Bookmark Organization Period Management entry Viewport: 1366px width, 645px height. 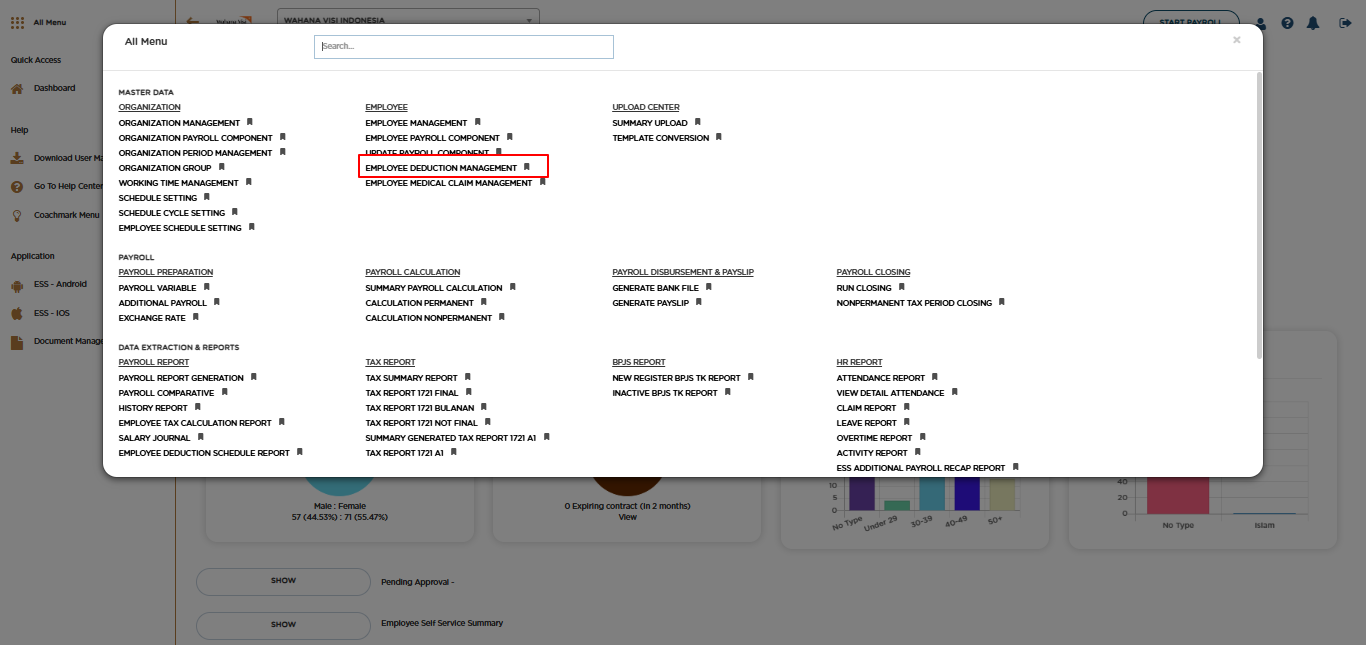coord(283,152)
